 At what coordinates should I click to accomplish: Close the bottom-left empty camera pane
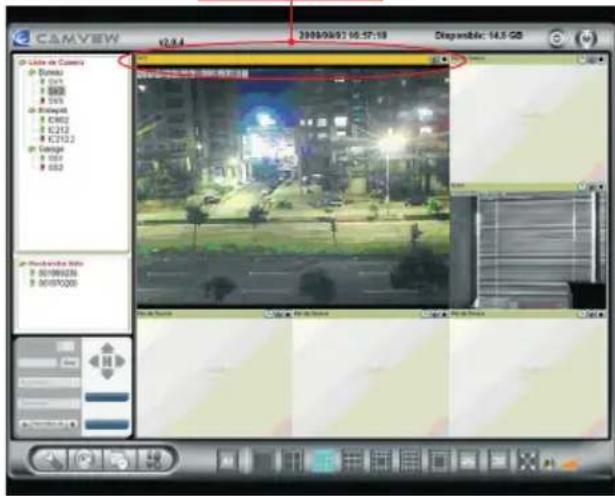coord(287,314)
